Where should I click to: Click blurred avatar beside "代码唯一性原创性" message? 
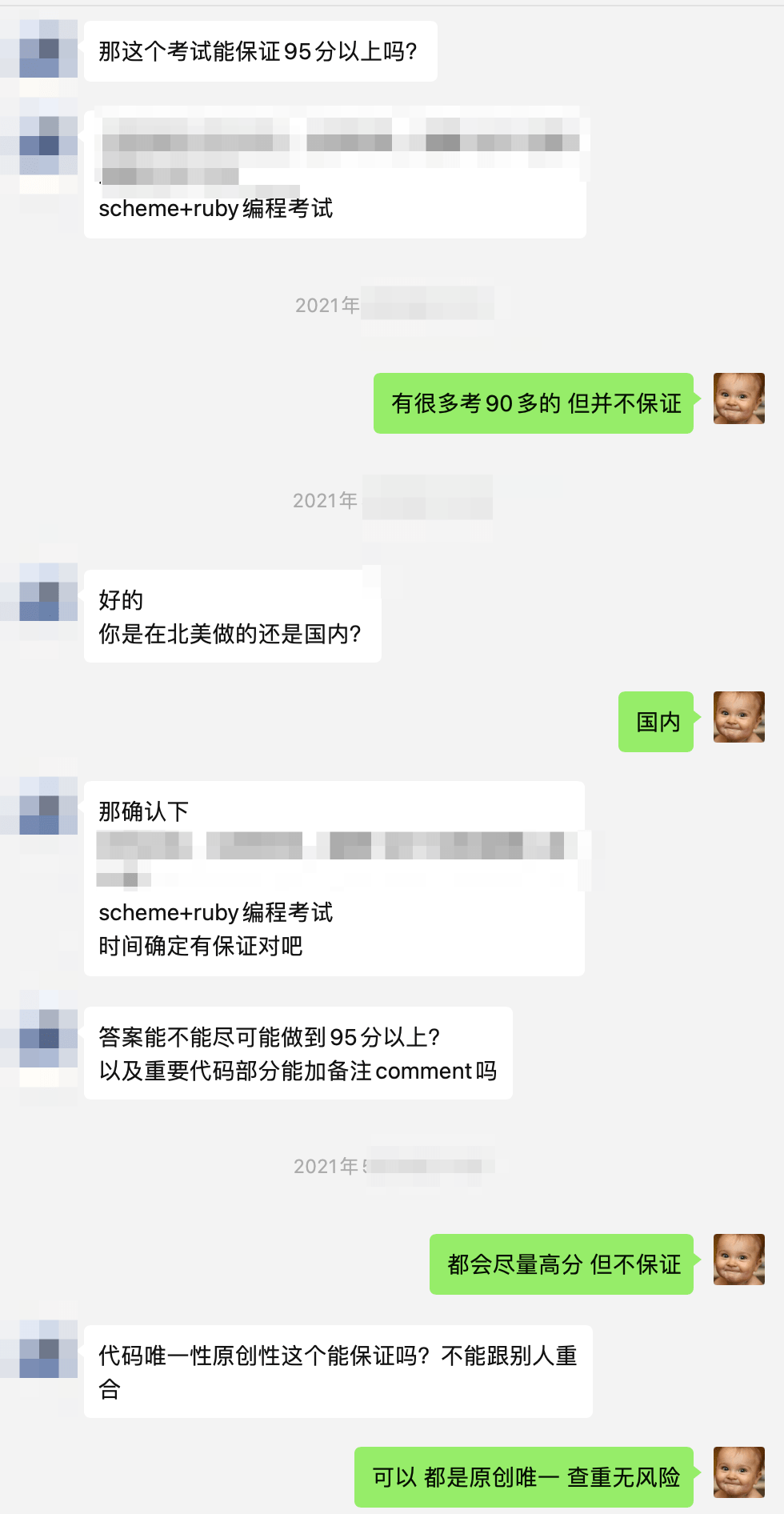pos(49,1349)
